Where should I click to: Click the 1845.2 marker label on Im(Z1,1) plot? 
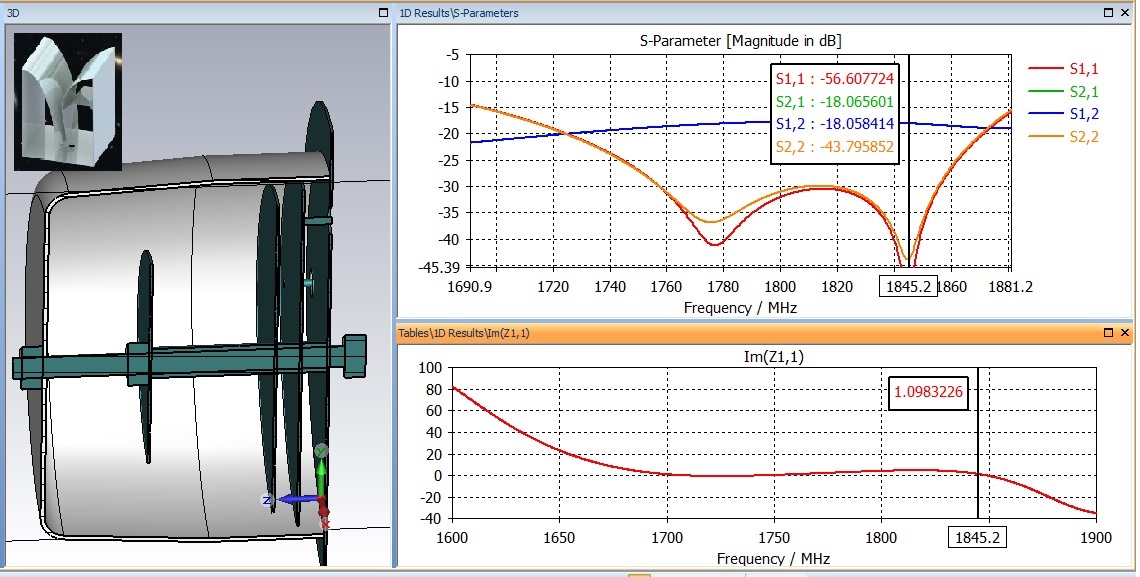click(978, 538)
